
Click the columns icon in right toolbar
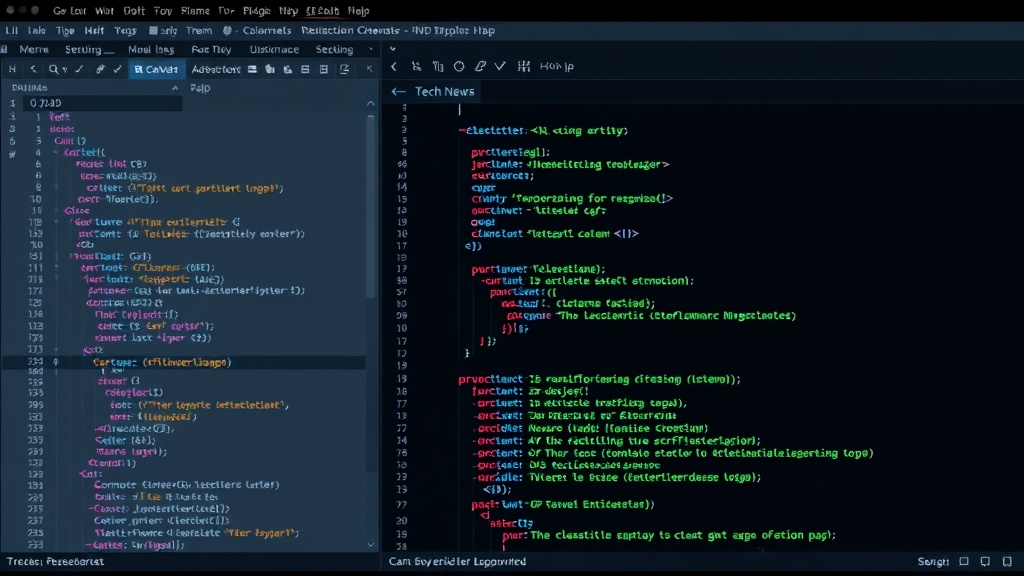[438, 66]
